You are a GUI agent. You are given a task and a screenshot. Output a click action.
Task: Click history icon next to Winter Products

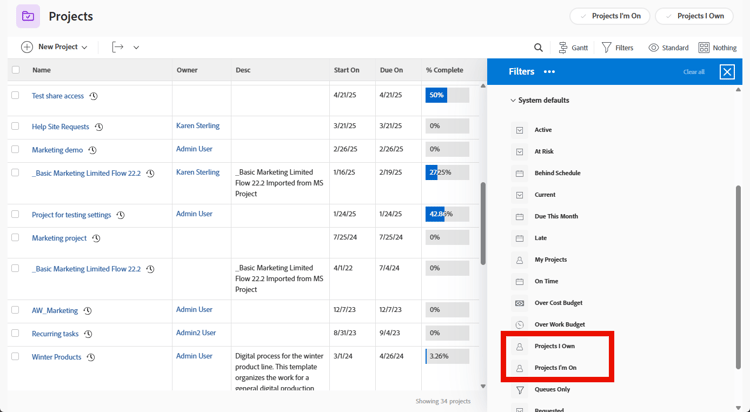[91, 357]
